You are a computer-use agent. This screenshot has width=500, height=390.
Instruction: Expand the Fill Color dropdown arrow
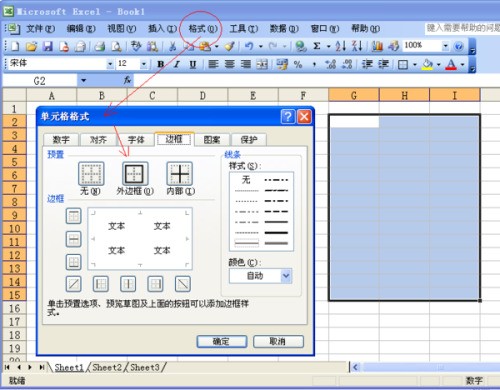[x=438, y=64]
